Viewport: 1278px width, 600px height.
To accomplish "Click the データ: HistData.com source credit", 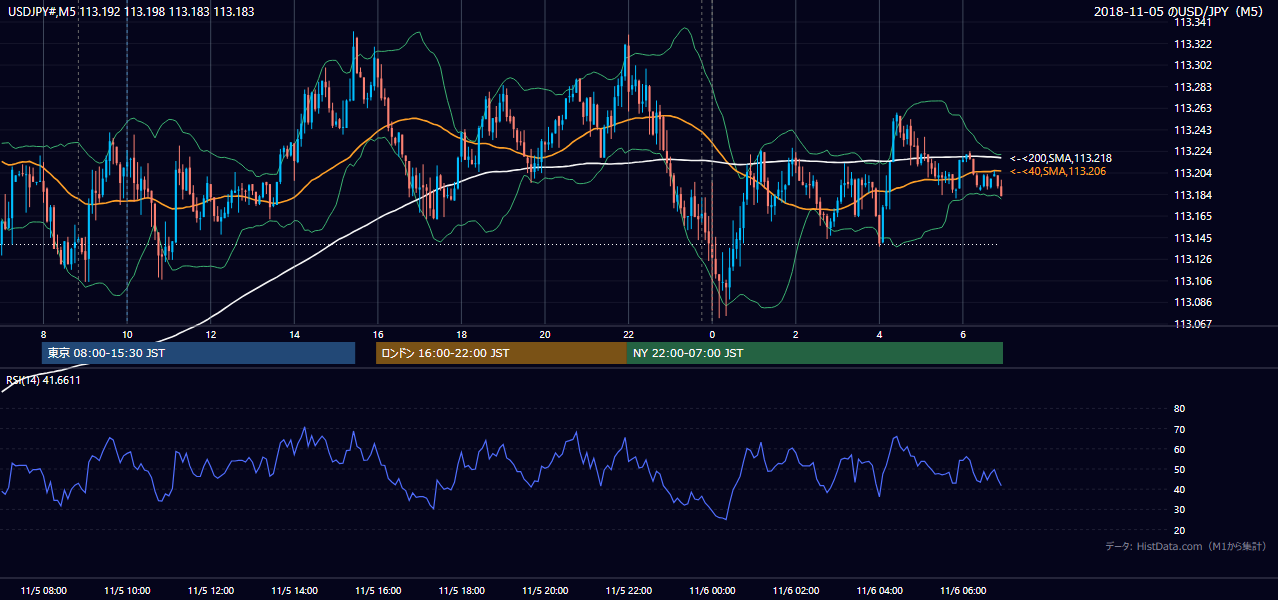I will pos(1186,546).
